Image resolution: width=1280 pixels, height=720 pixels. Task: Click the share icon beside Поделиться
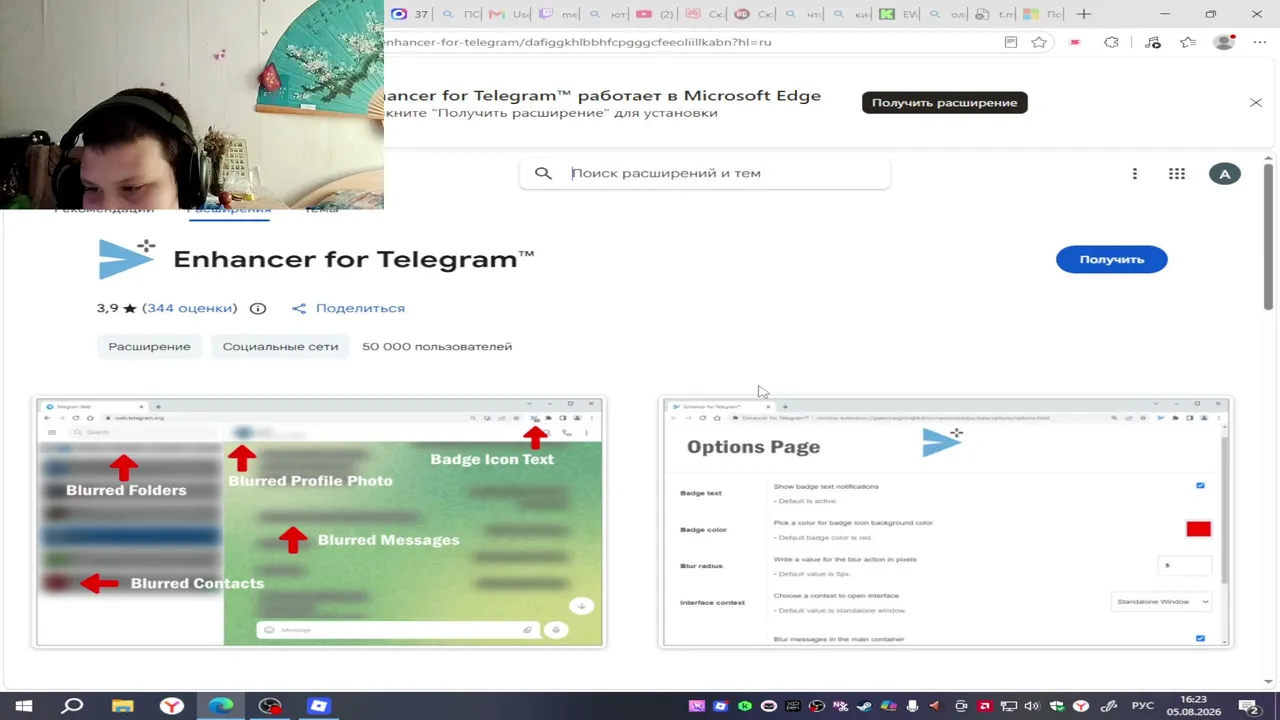299,308
